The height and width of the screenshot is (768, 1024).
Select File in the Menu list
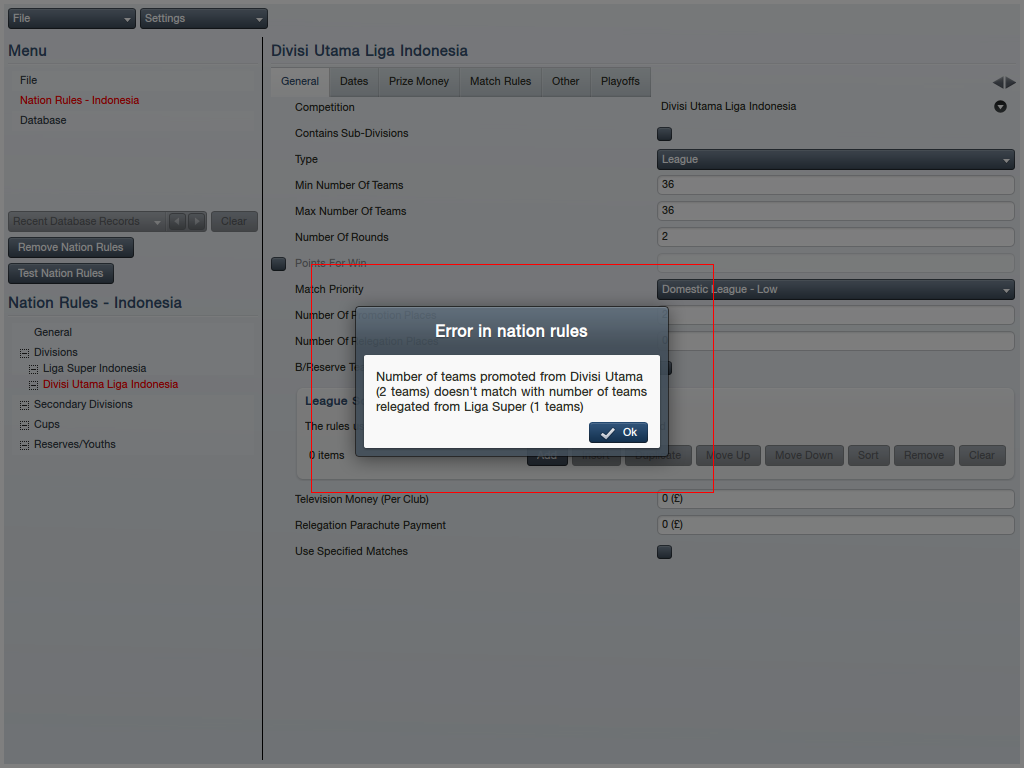[x=28, y=80]
